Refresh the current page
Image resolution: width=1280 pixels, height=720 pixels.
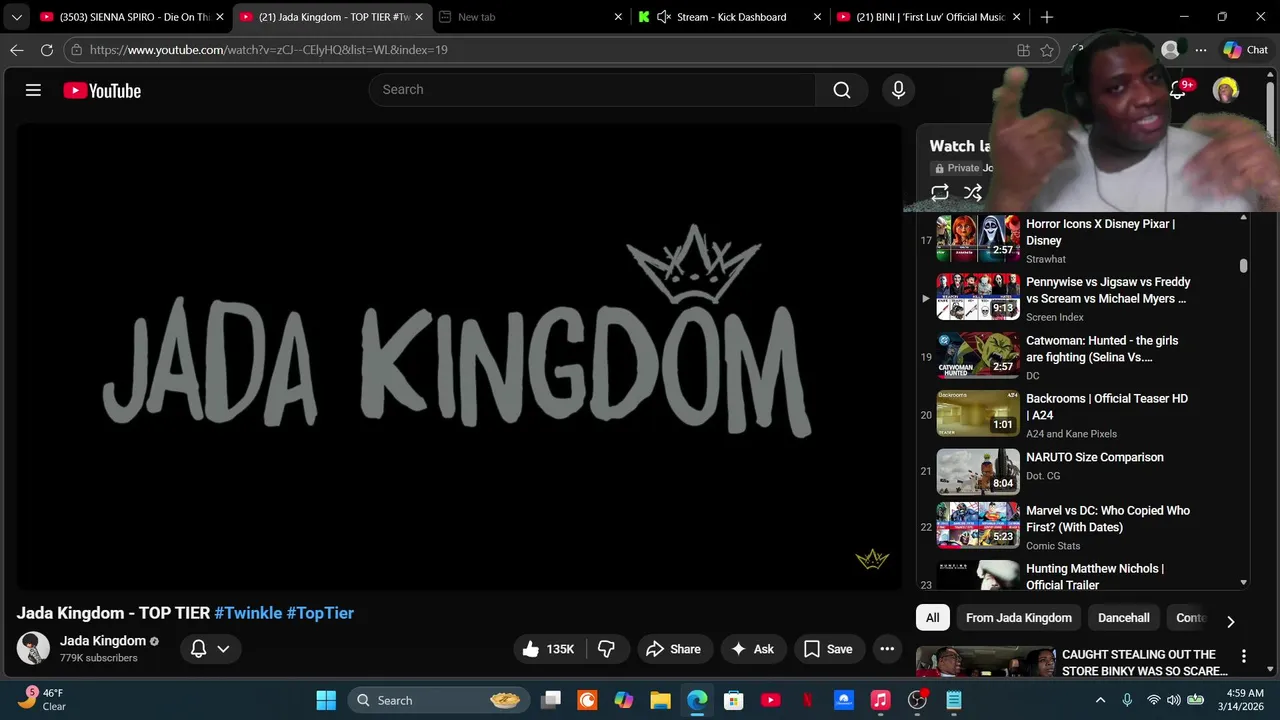click(x=47, y=50)
